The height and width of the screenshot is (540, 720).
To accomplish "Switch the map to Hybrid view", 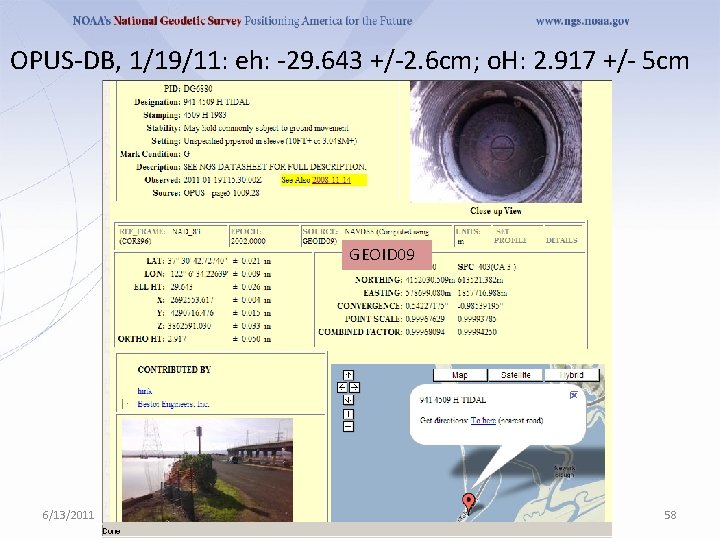I will pyautogui.click(x=572, y=375).
